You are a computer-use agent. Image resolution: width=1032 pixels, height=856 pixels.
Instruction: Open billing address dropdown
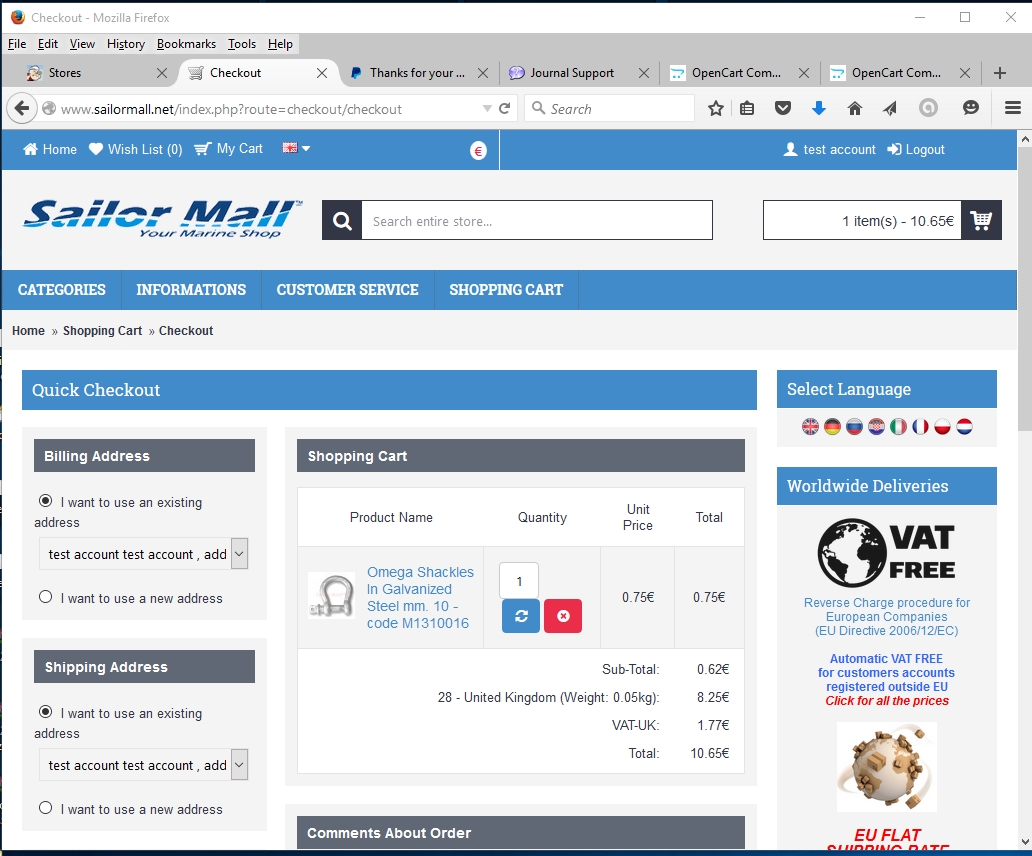coord(143,554)
